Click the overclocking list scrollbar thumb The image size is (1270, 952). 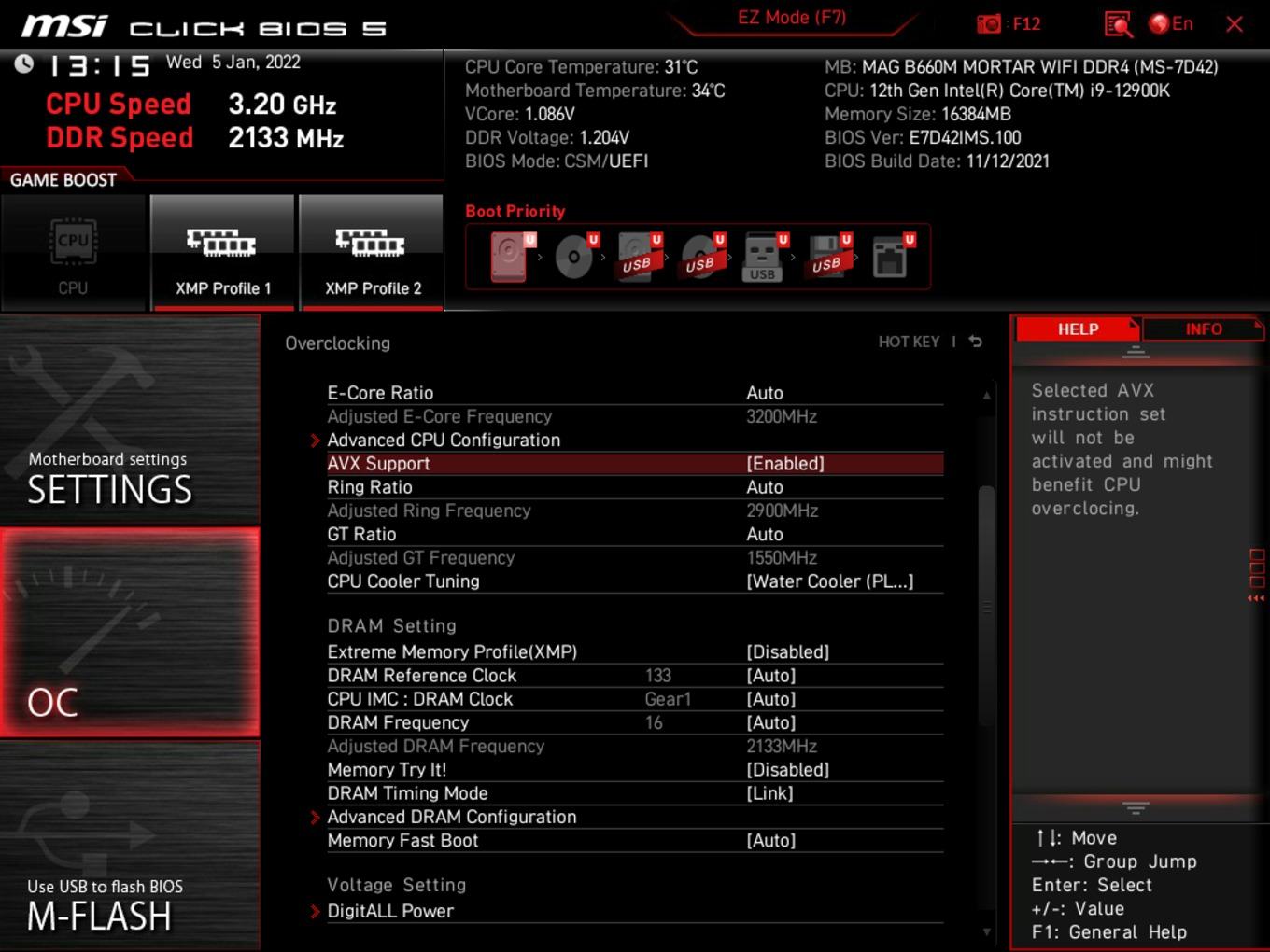[x=986, y=605]
